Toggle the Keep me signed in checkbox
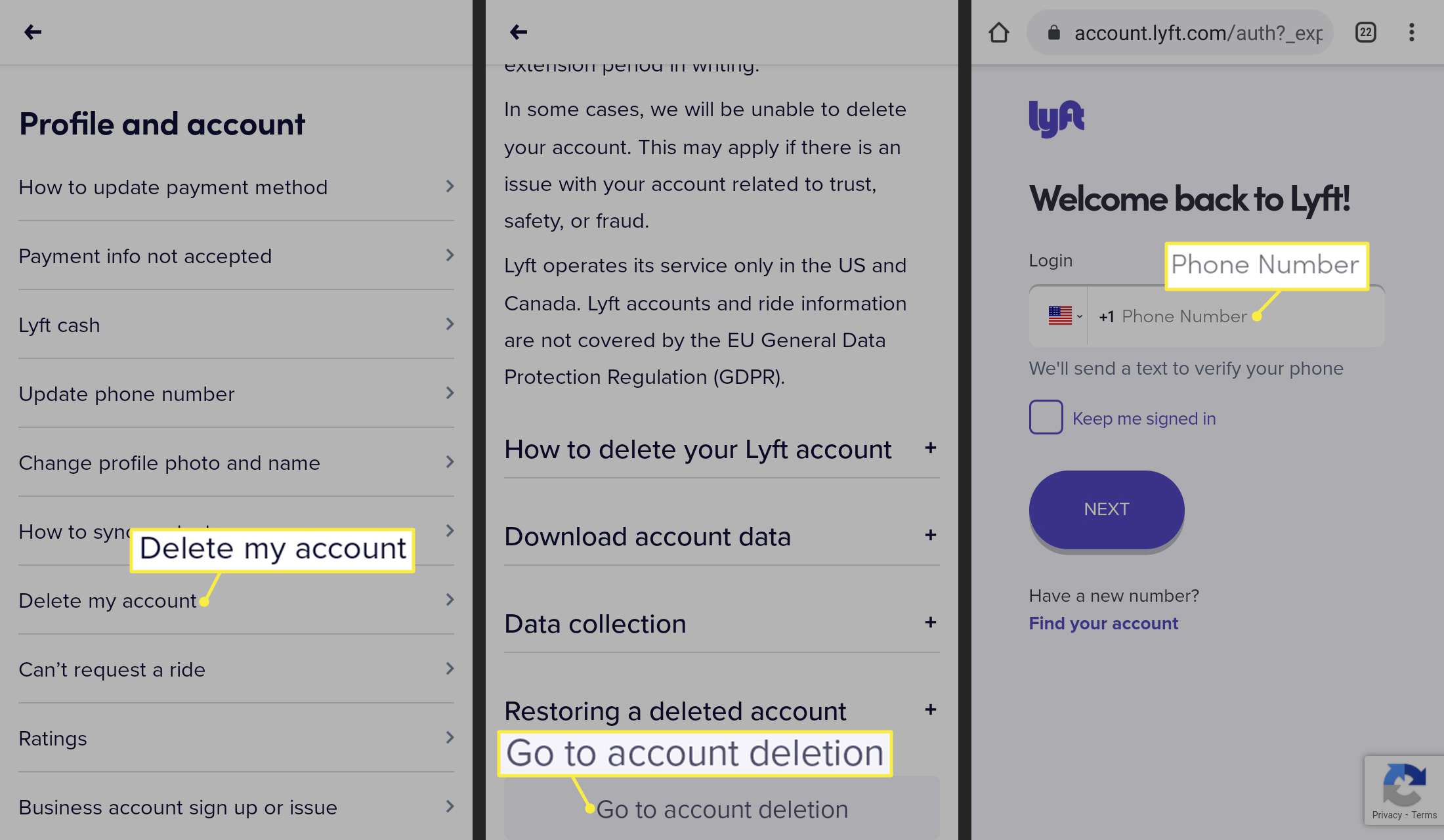The image size is (1444, 840). click(1046, 417)
